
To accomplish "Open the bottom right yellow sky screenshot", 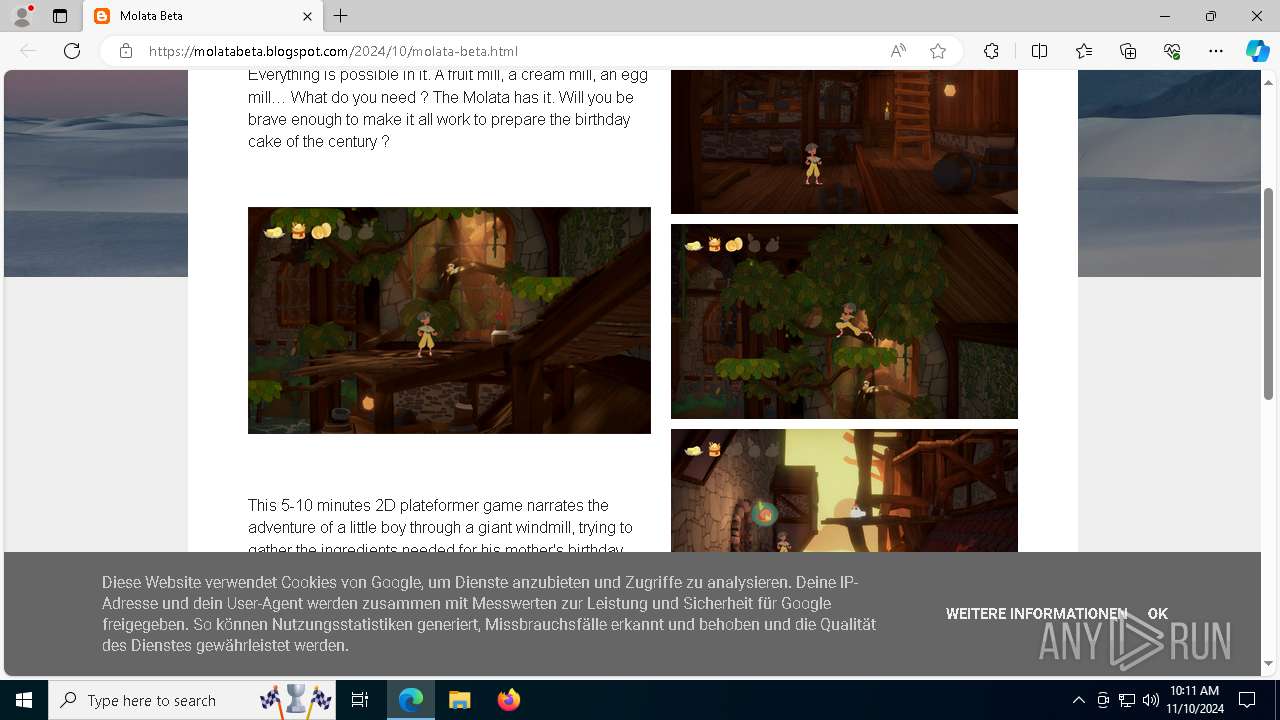I will point(844,490).
